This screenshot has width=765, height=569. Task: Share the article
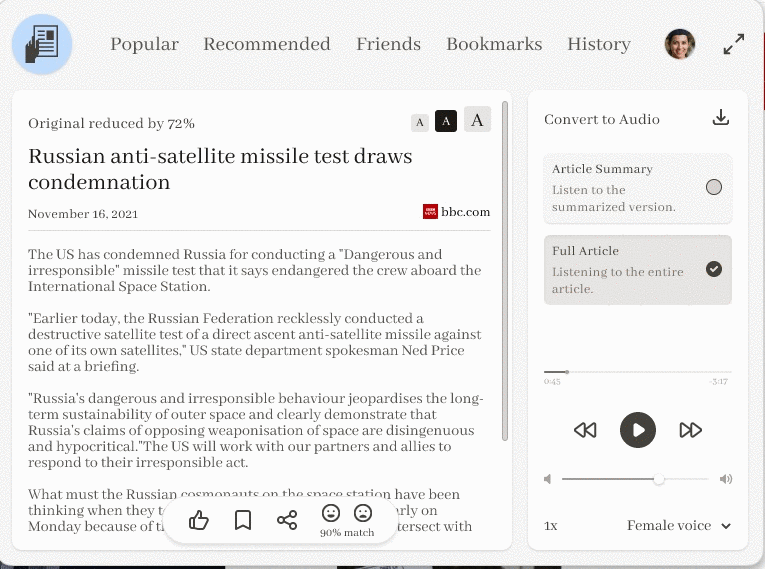tap(287, 520)
